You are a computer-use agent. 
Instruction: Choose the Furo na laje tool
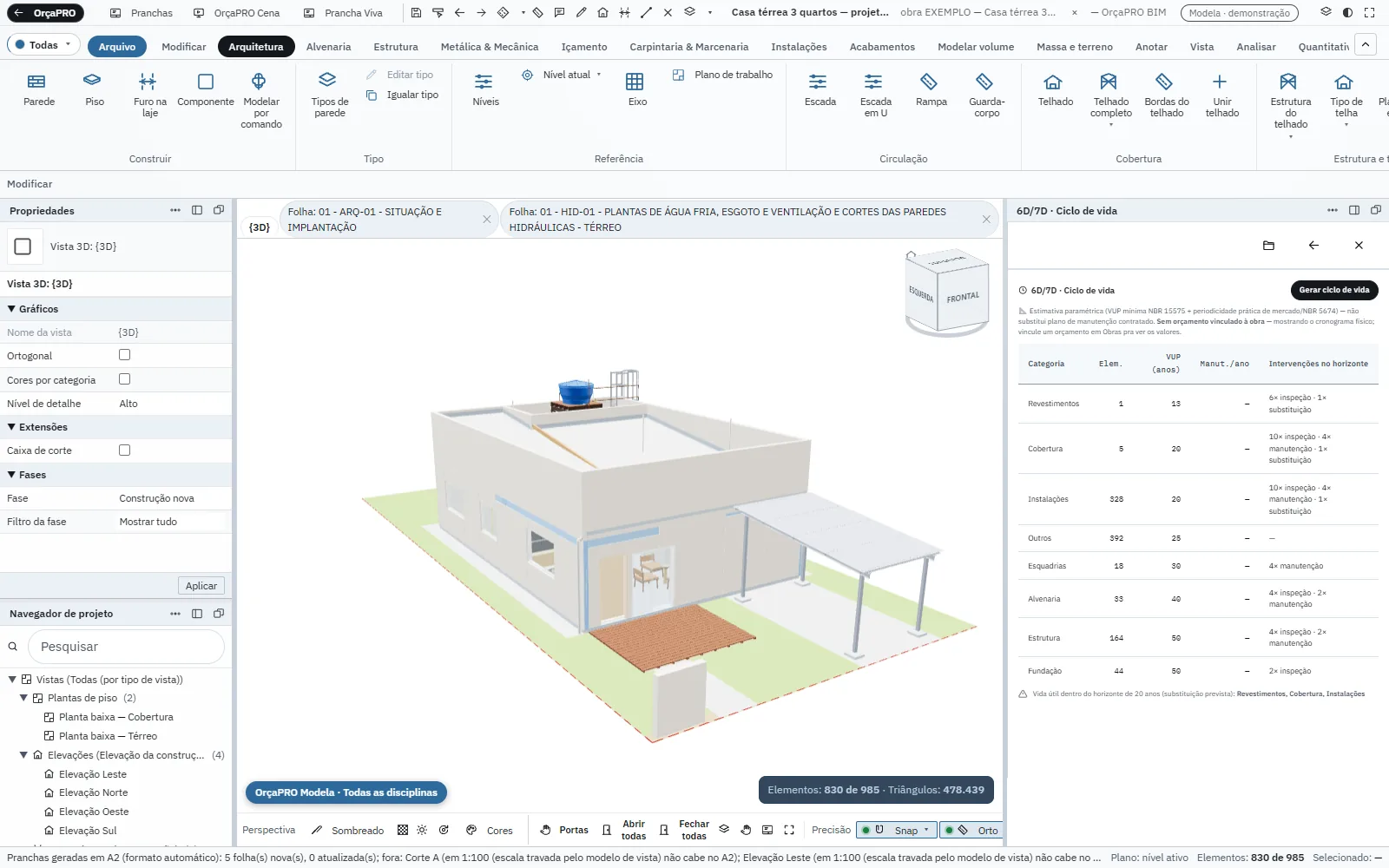[149, 95]
